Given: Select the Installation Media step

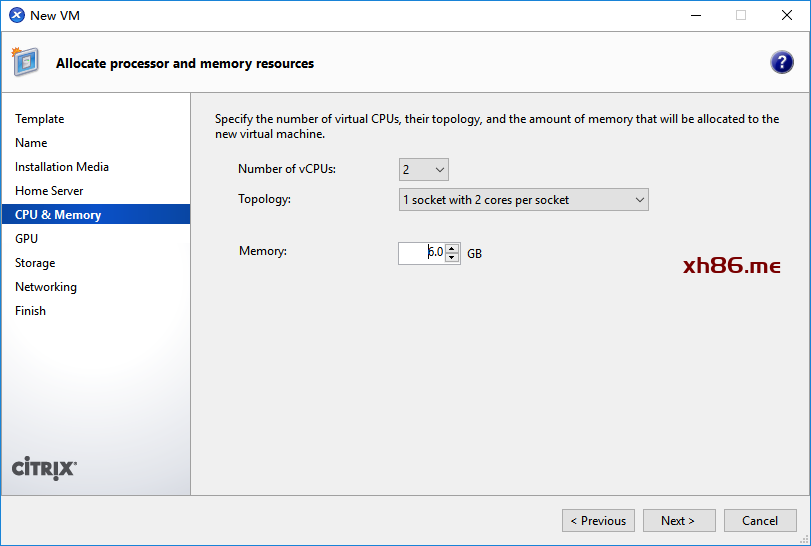Looking at the screenshot, I should pyautogui.click(x=62, y=167).
